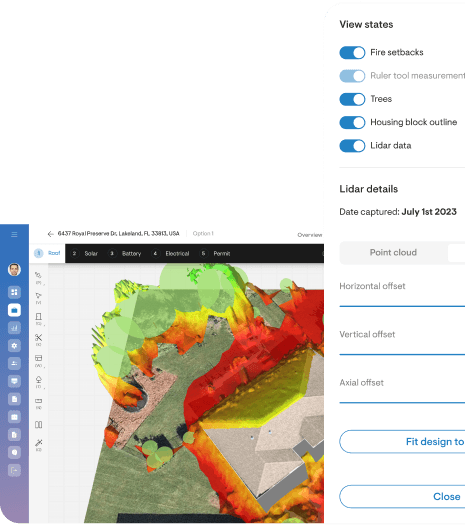Image resolution: width=465 pixels, height=527 pixels.
Task: Adjust the Axial offset slider line
Action: click(402, 402)
